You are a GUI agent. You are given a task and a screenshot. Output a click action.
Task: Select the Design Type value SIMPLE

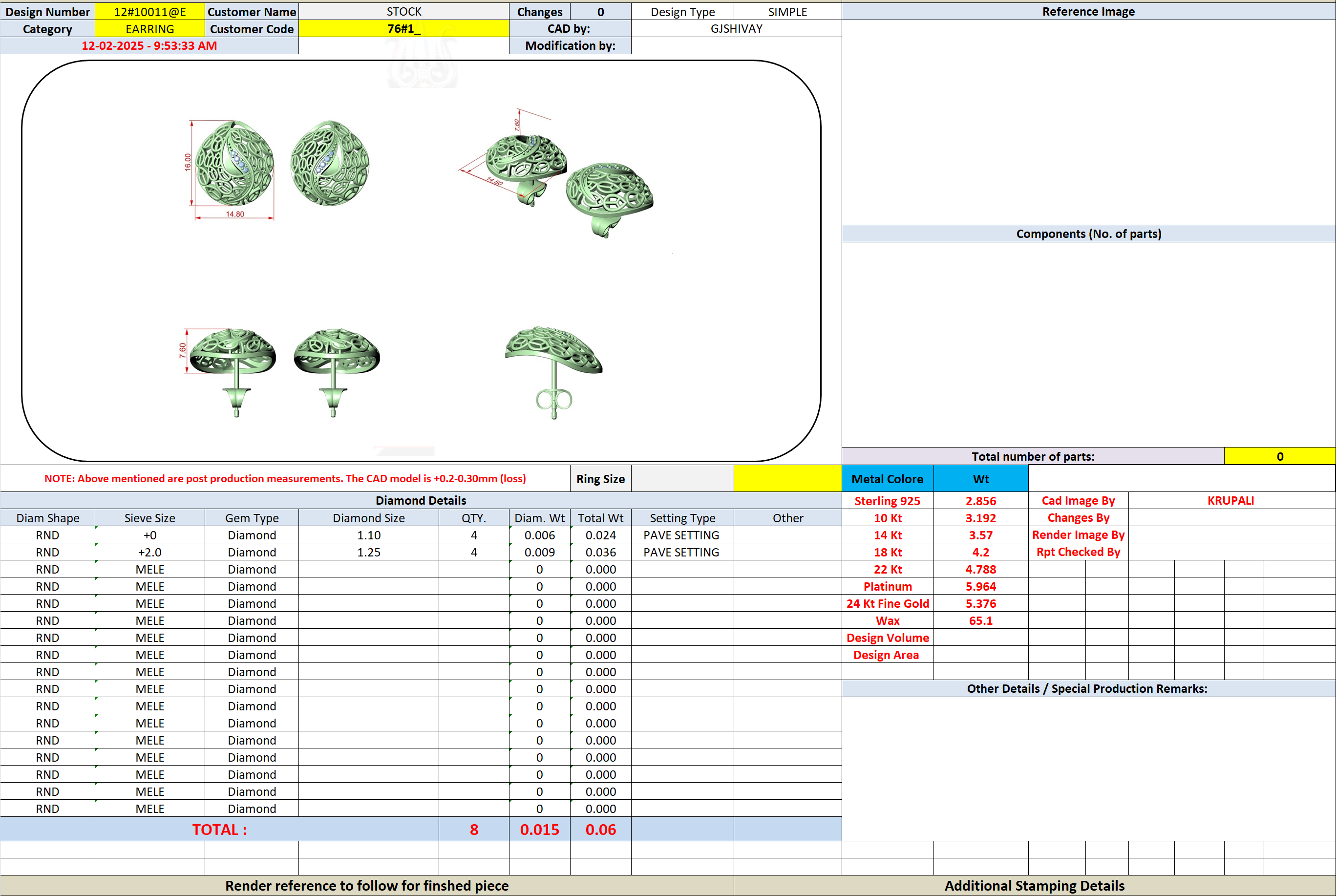point(787,11)
